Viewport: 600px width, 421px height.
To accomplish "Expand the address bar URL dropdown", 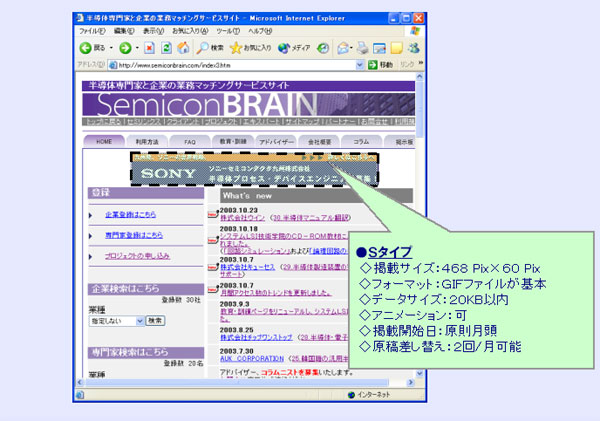I will pyautogui.click(x=360, y=65).
